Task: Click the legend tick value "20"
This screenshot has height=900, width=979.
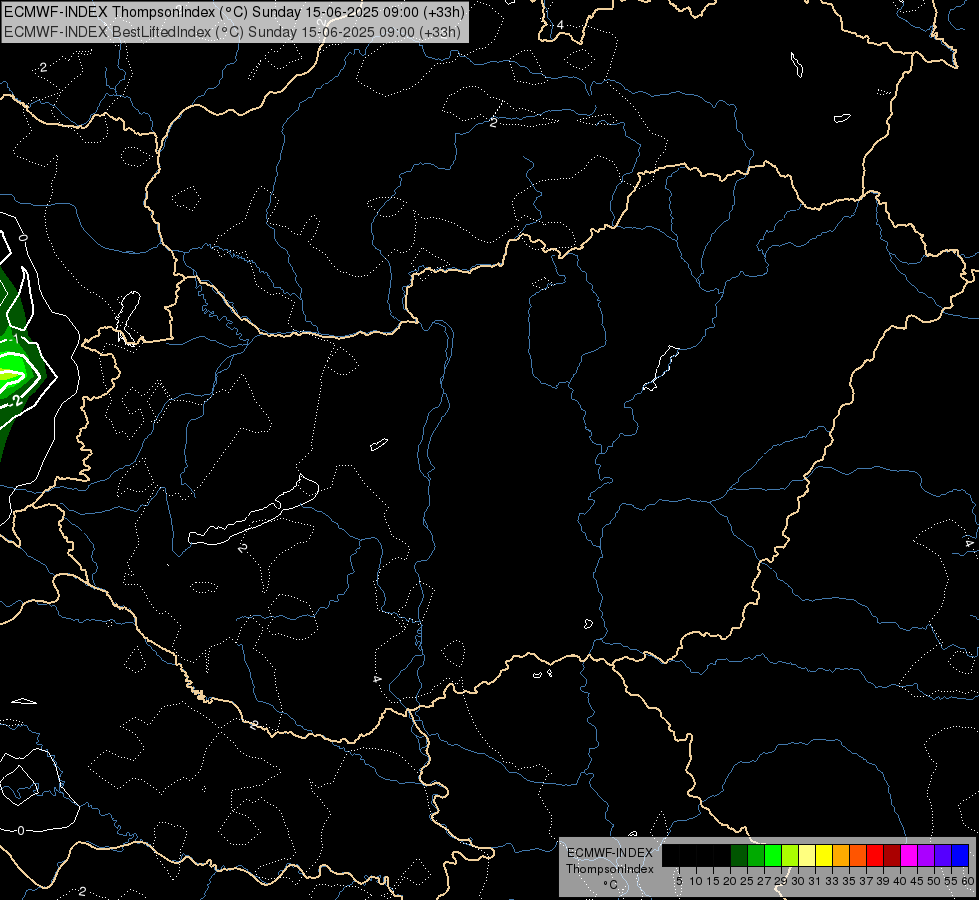Action: pos(731,881)
